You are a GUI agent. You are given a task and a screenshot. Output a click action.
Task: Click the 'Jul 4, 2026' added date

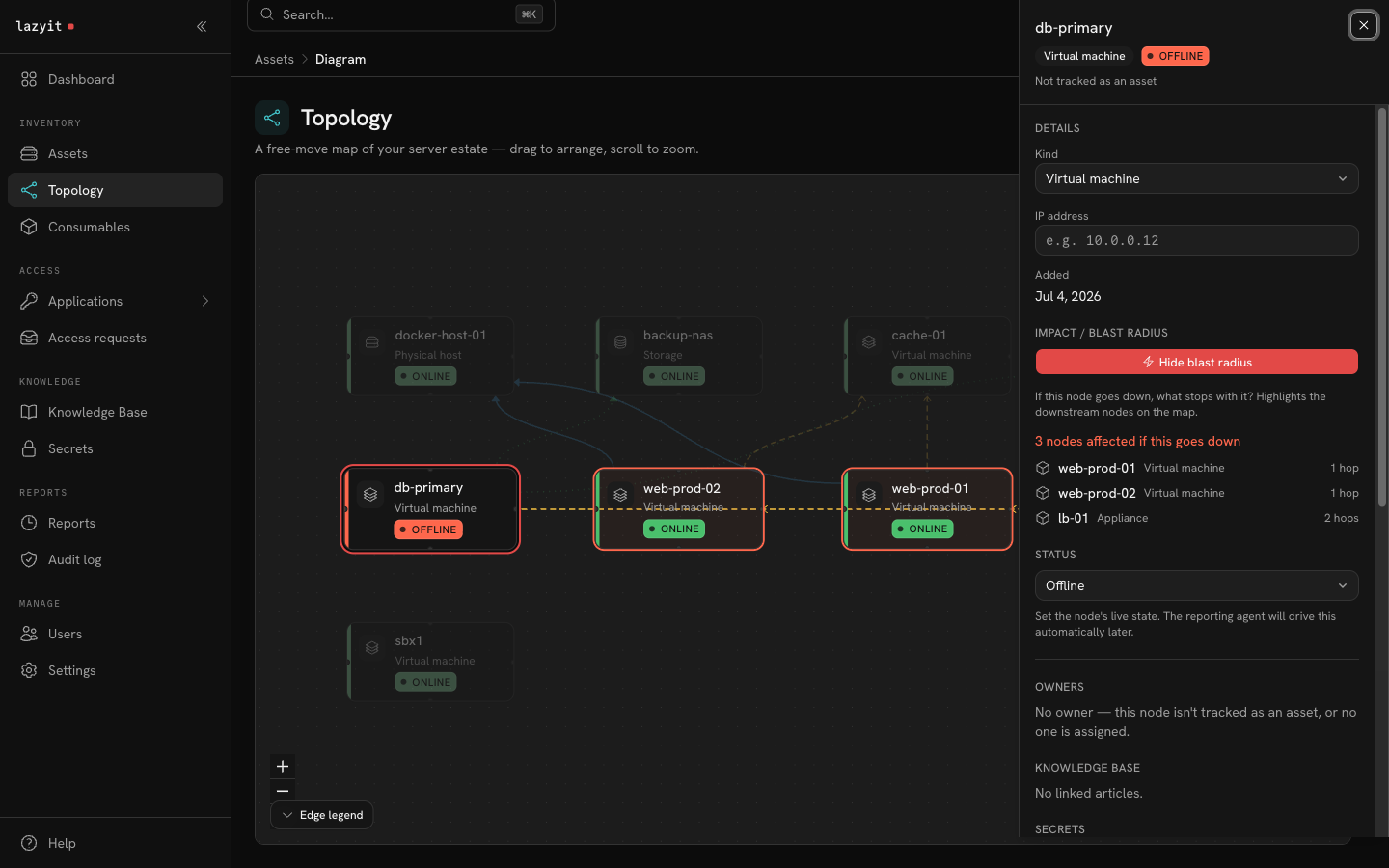click(1068, 296)
